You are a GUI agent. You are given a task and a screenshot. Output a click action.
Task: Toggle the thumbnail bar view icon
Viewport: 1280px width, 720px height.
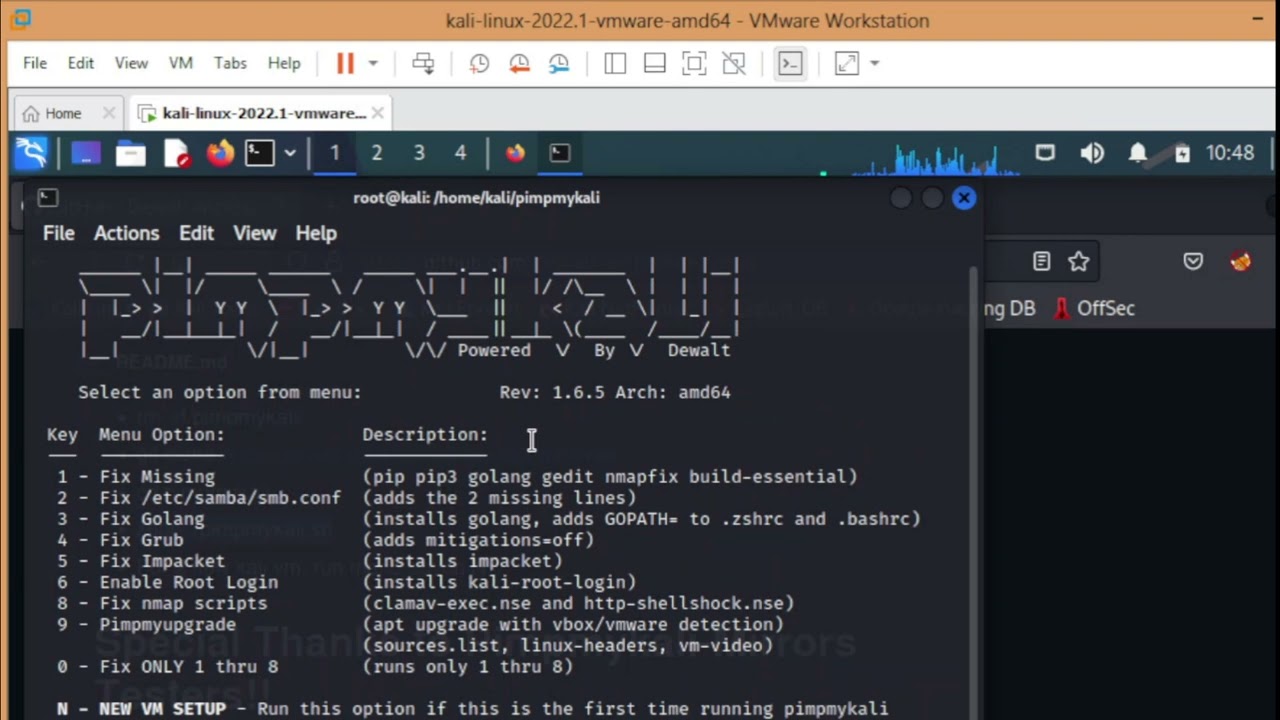point(655,63)
